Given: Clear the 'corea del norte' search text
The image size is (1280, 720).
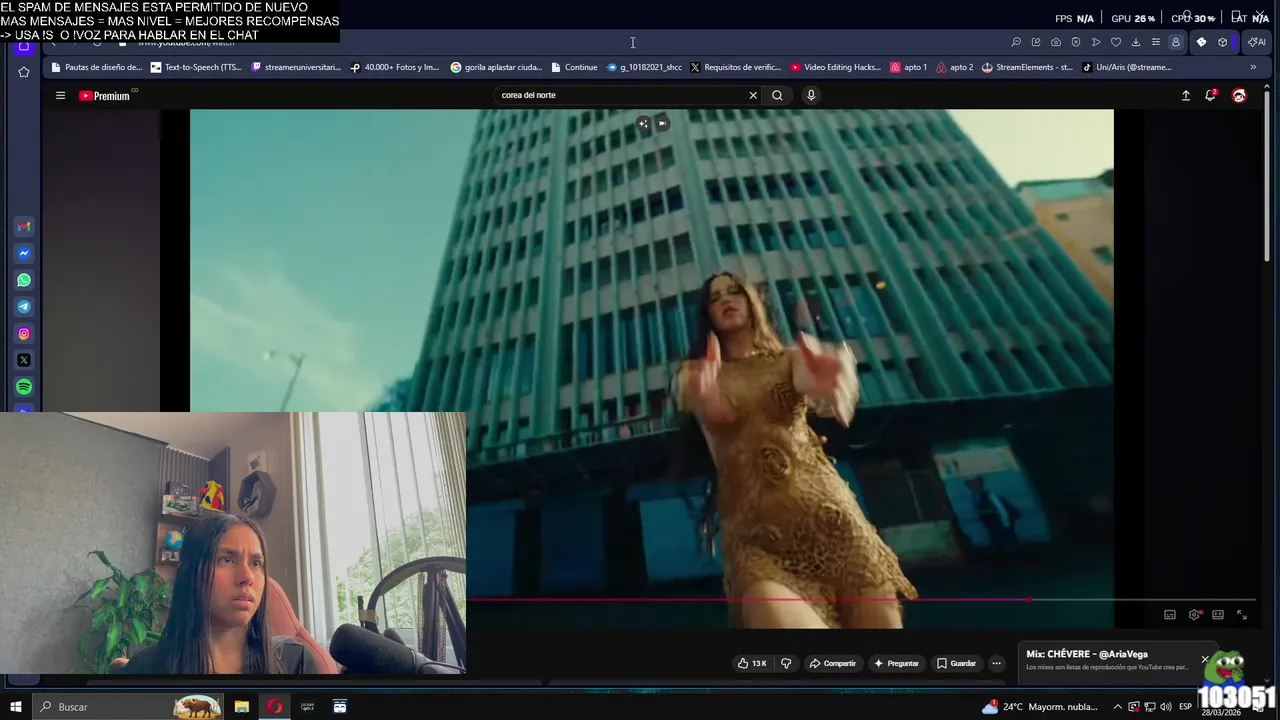Looking at the screenshot, I should 753,95.
